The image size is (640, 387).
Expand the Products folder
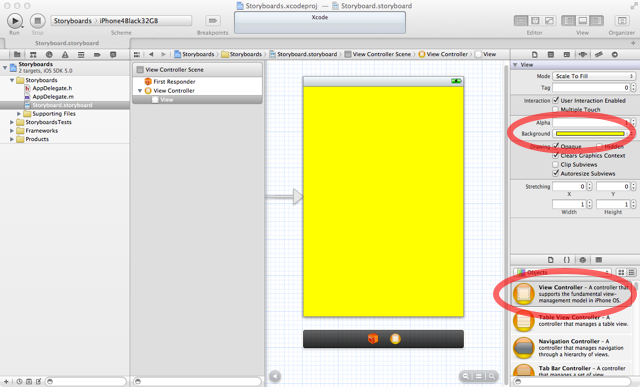pyautogui.click(x=12, y=139)
